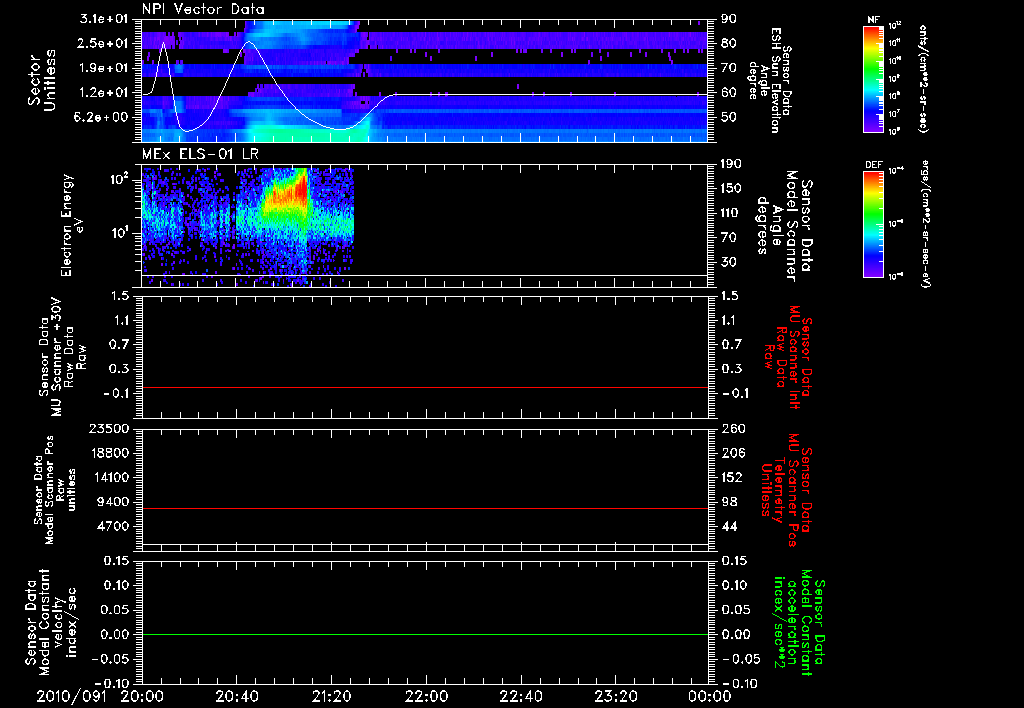Click the 4700 scanner position tick
The width and height of the screenshot is (1024, 708).
point(113,526)
